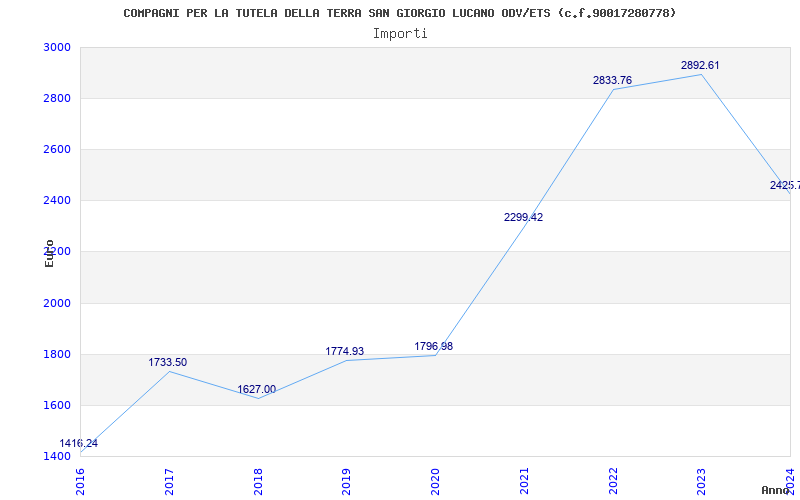
Task: Select the 1416.24 data label
Action: click(79, 443)
